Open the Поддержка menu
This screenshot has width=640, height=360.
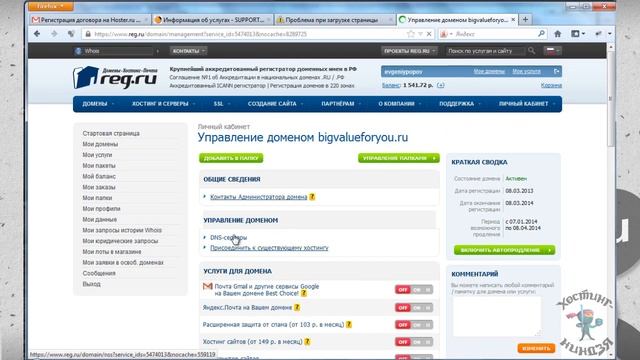tap(459, 104)
